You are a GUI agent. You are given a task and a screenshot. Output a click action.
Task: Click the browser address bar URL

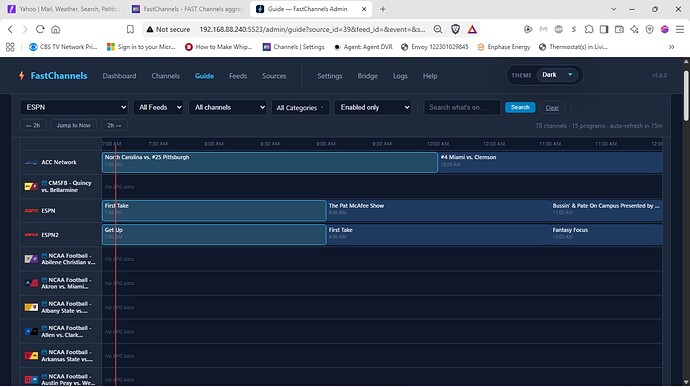tap(312, 29)
